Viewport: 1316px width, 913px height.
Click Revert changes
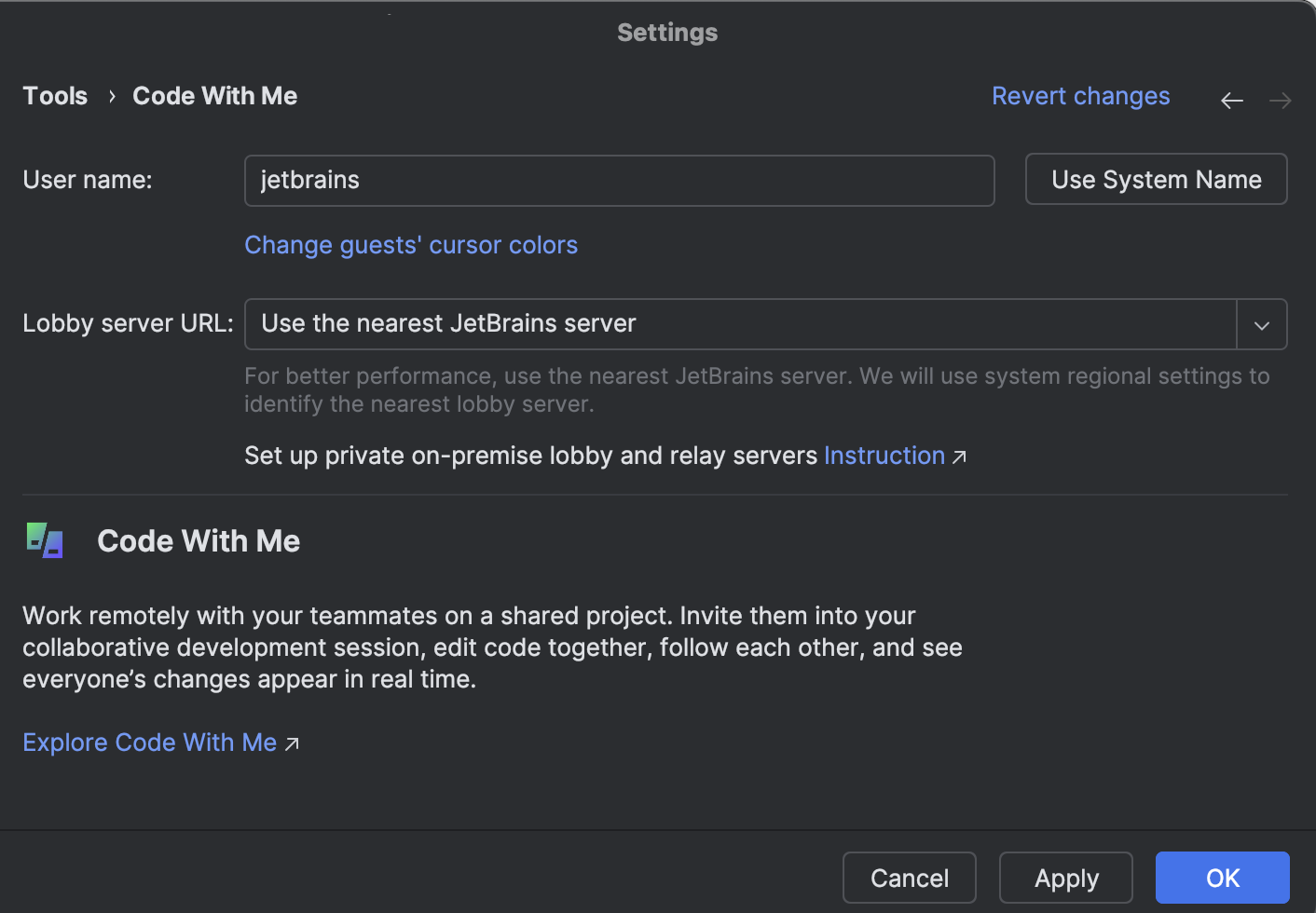[1080, 95]
